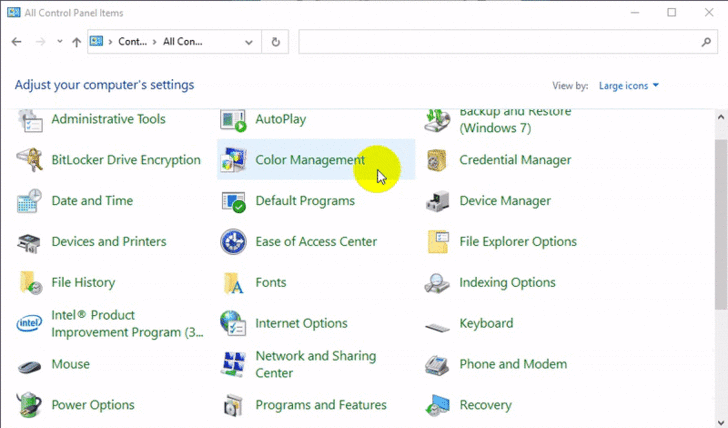The image size is (728, 428).
Task: Open the BitLocker Drive Encryption icon
Action: [x=30, y=160]
